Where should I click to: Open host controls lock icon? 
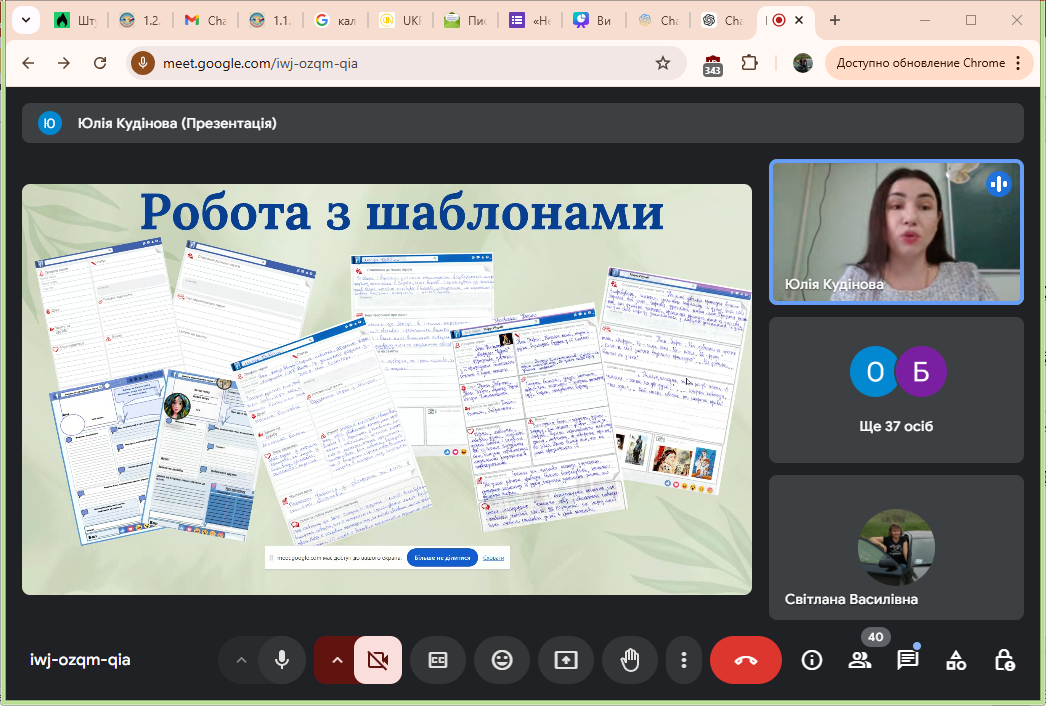tap(1004, 660)
